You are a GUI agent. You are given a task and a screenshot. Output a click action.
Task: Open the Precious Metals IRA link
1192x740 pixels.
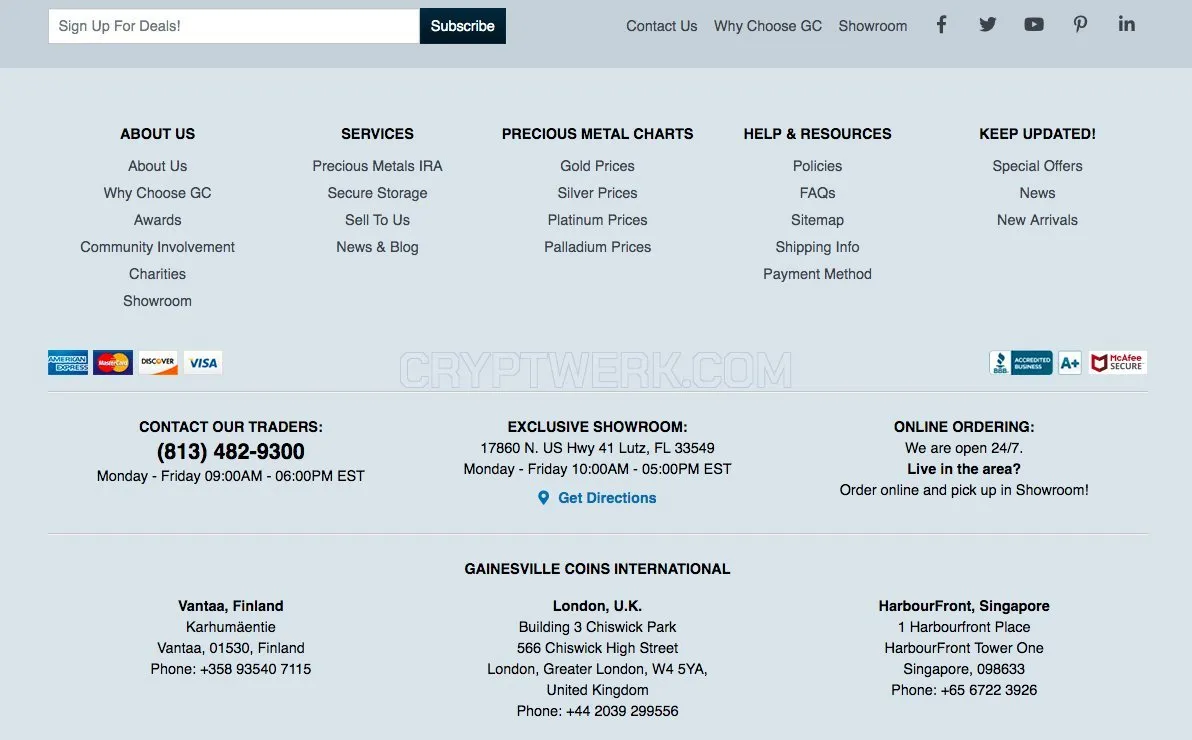(x=377, y=166)
